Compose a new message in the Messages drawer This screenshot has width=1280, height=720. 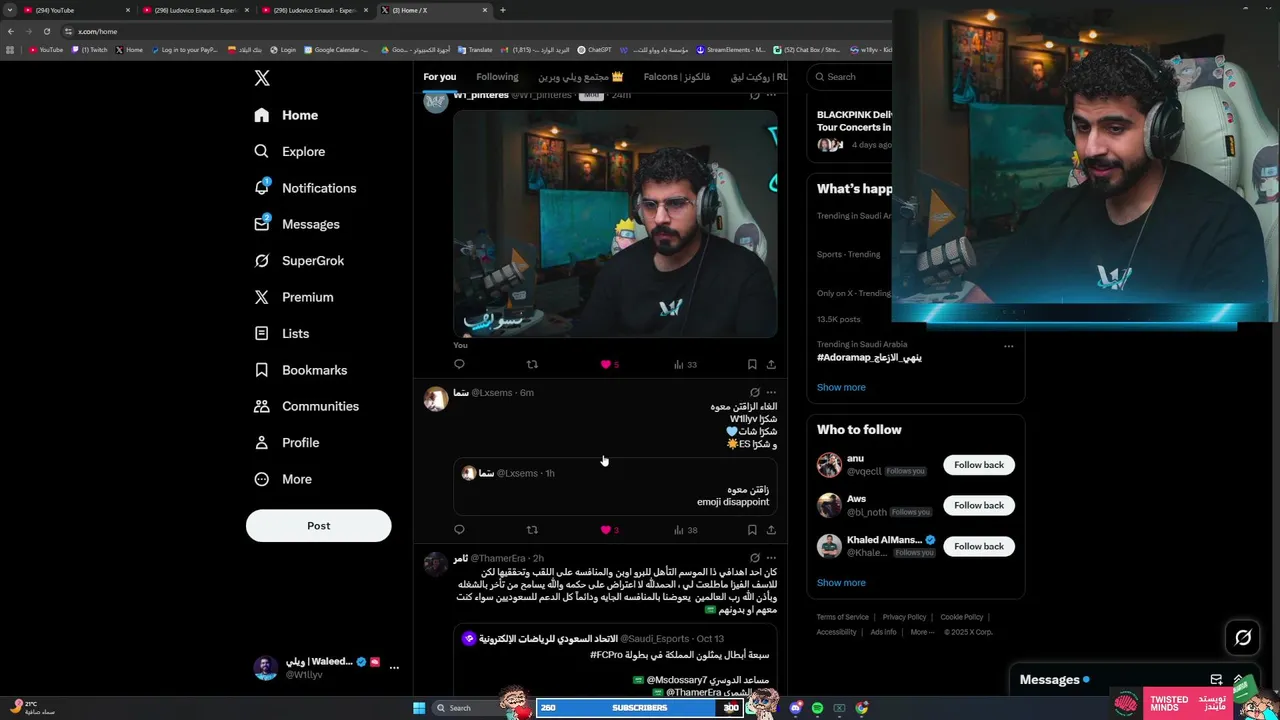1216,680
